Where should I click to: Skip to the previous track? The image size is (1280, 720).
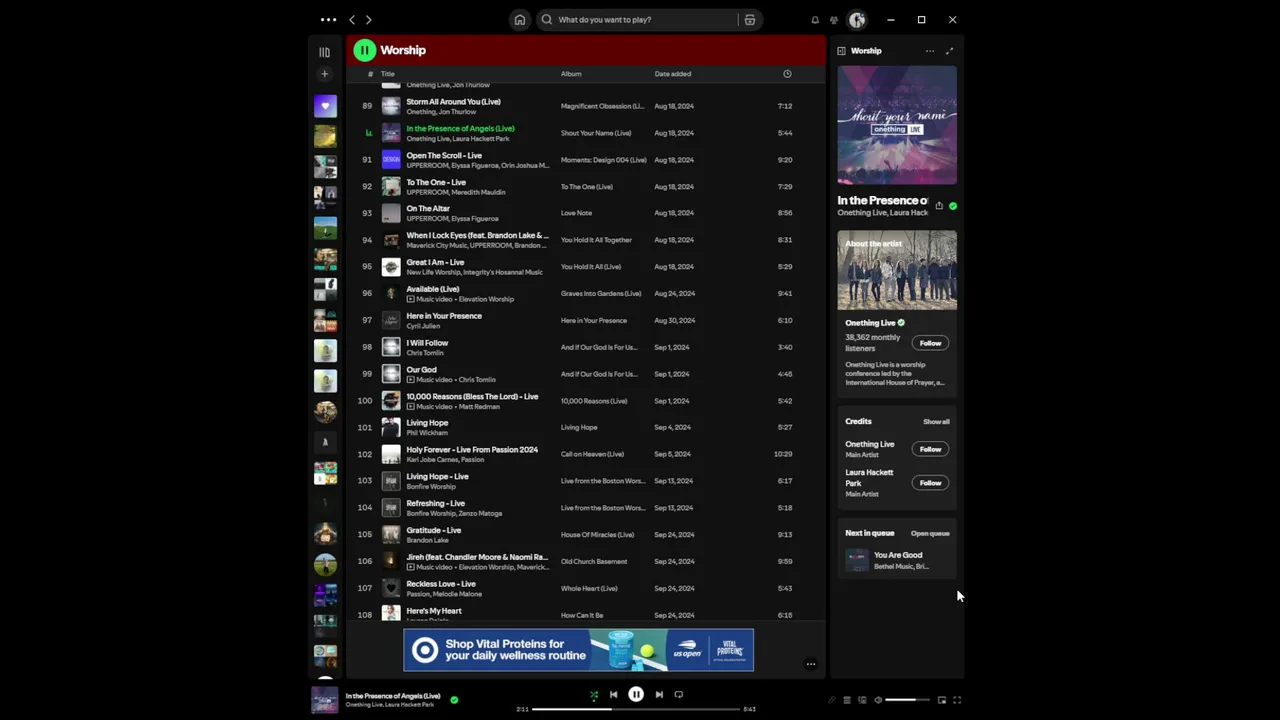click(x=614, y=695)
